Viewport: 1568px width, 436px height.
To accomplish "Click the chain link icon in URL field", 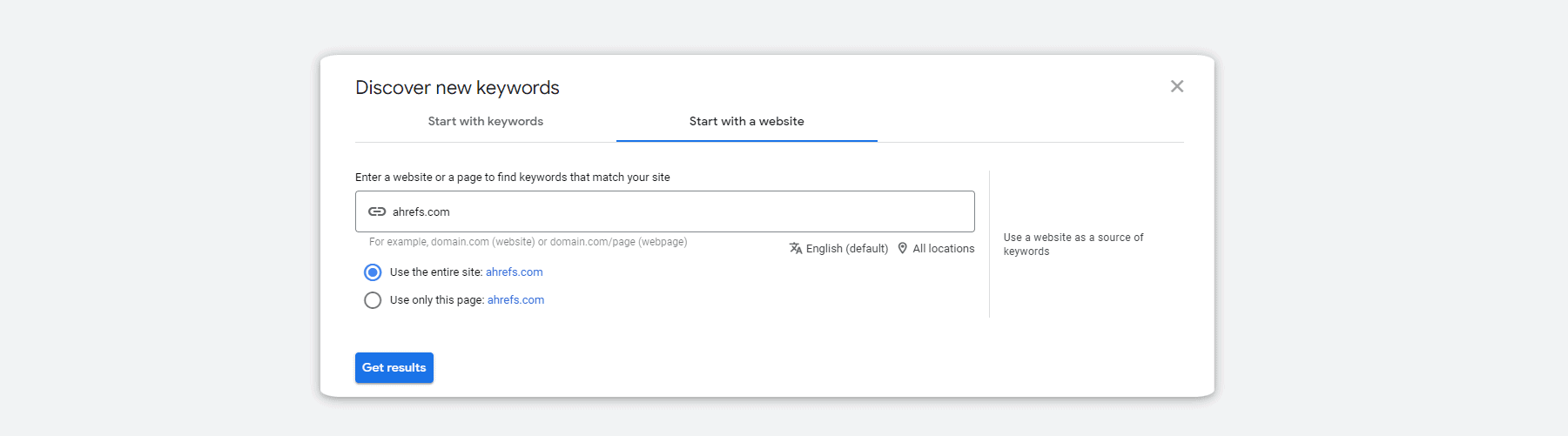I will tap(377, 211).
